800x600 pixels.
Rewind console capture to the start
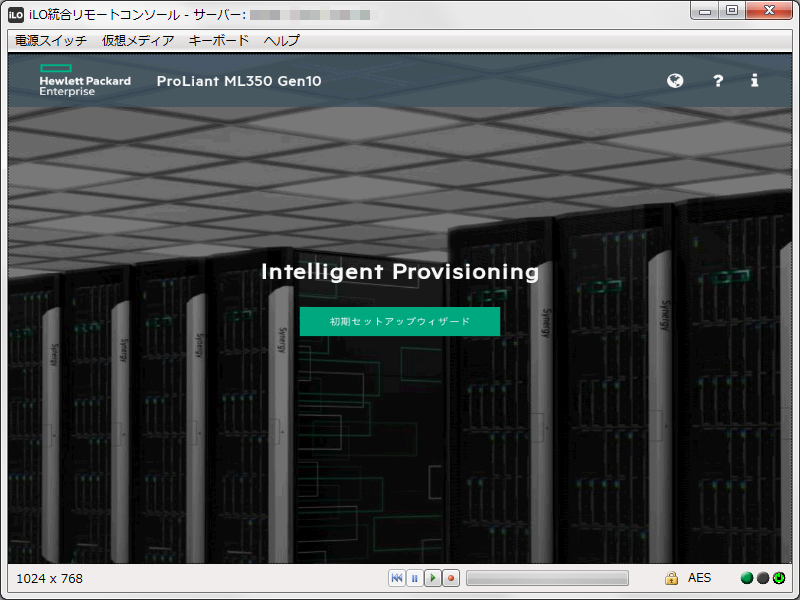click(396, 578)
